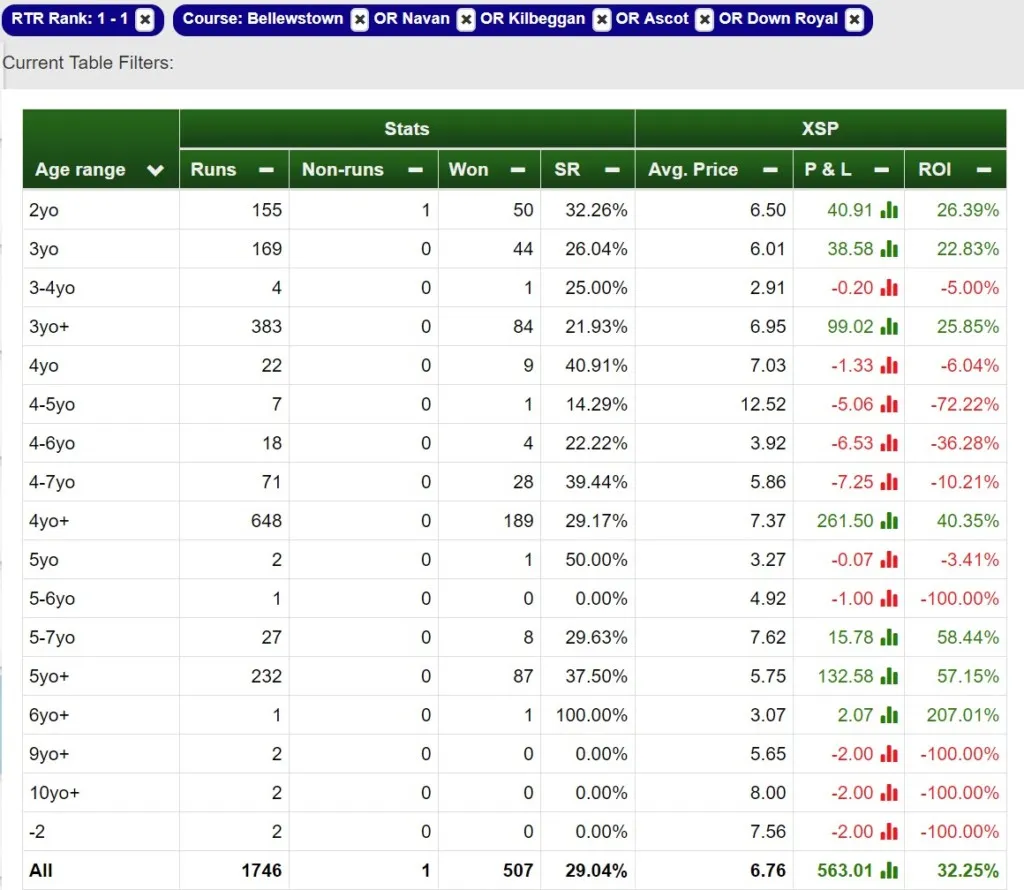The height and width of the screenshot is (890, 1024).
Task: Open P&L chart icon for 4-7yo row
Action: click(x=889, y=482)
